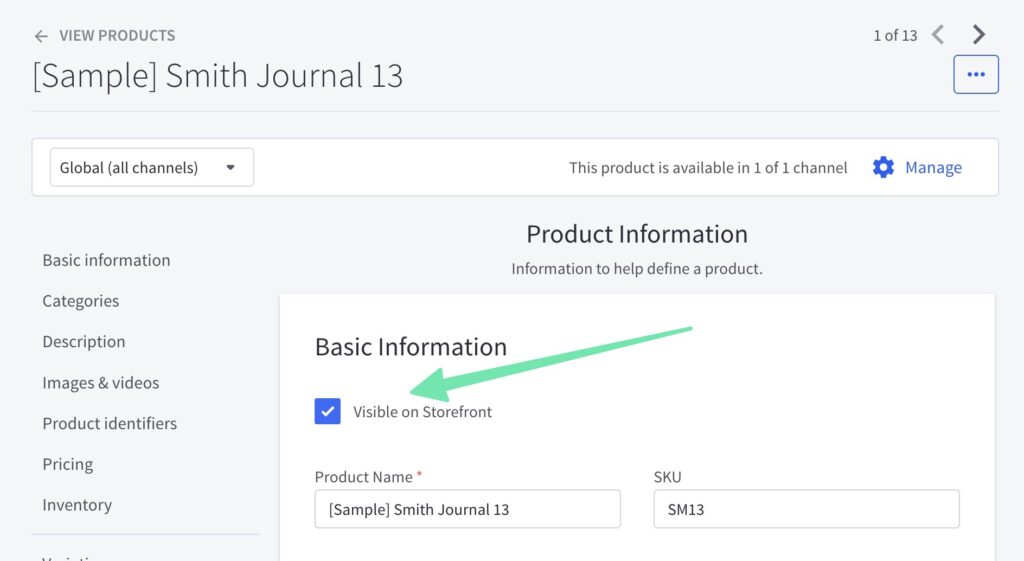1024x561 pixels.
Task: Uncheck the Visible on Storefront checkbox
Action: tap(328, 411)
